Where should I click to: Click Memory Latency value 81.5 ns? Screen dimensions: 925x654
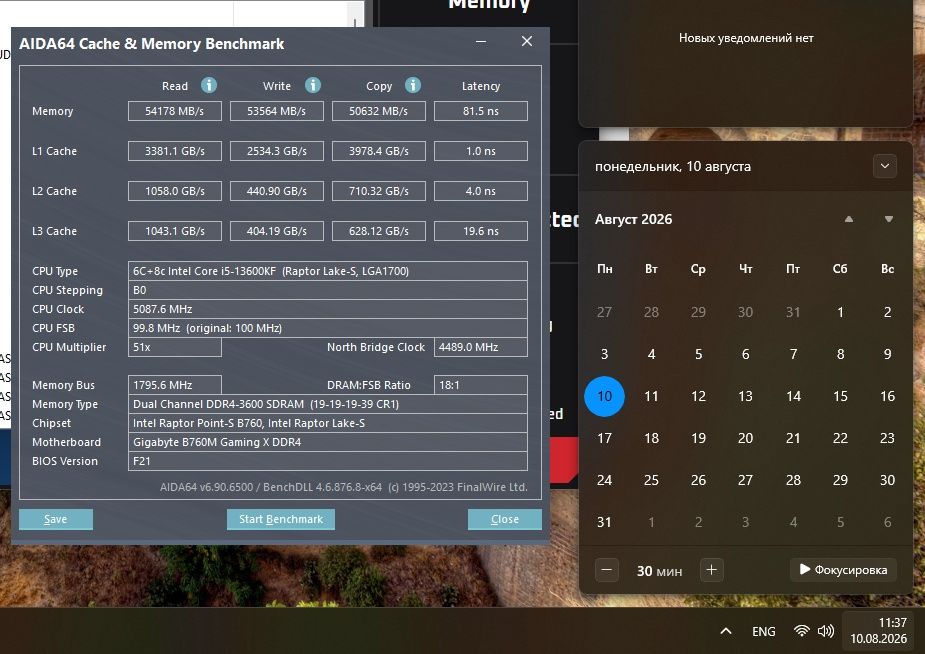point(481,111)
